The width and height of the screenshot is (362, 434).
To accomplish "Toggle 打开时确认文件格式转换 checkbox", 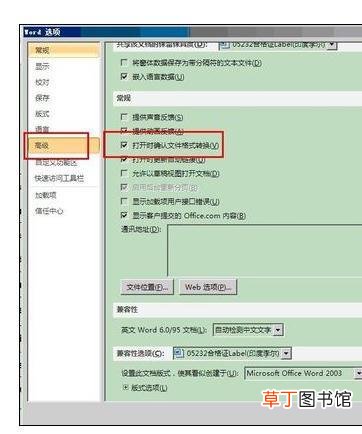I will pyautogui.click(x=124, y=145).
